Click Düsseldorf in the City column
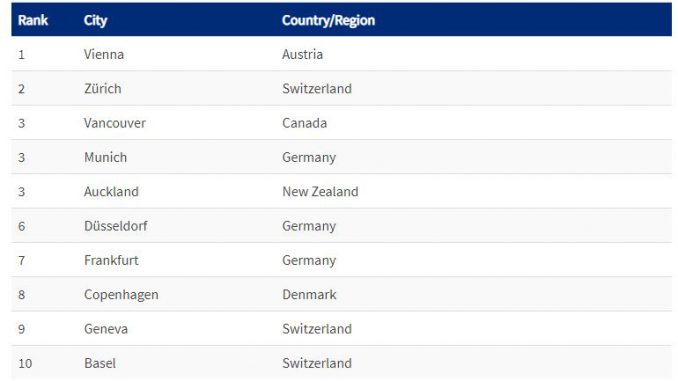 point(115,226)
